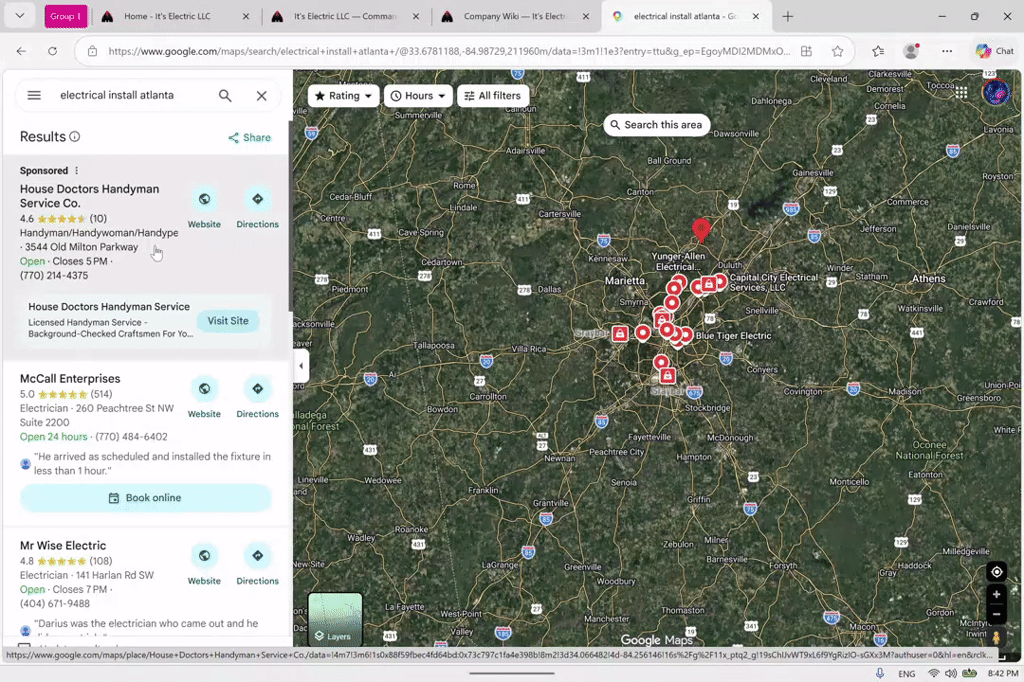Collapse the side panel arrow
Image resolution: width=1024 pixels, height=682 pixels.
pyautogui.click(x=300, y=366)
